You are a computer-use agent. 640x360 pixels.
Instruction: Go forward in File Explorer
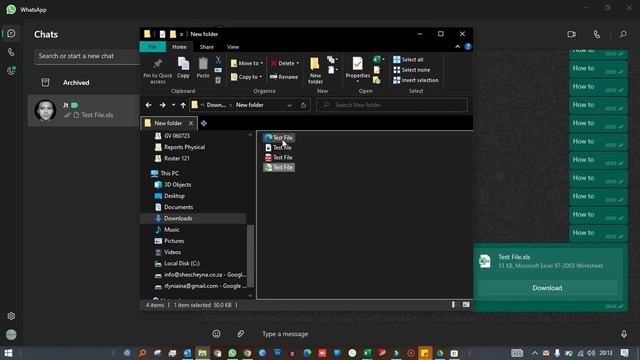162,105
